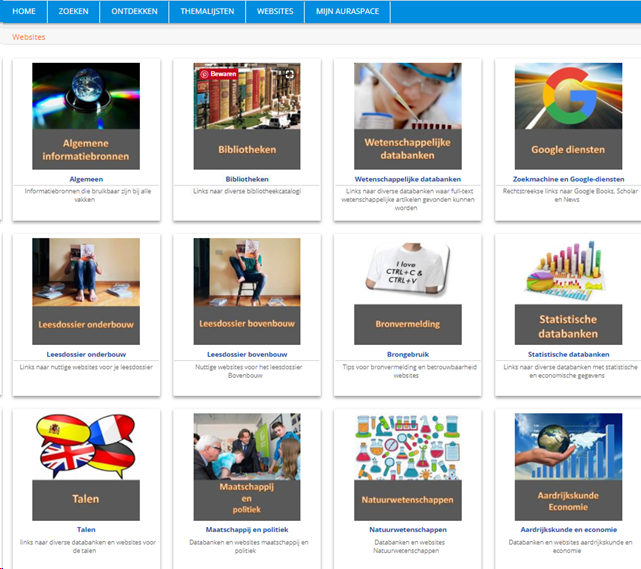Open the HOME menu tab
This screenshot has height=569, width=641.
pos(25,12)
